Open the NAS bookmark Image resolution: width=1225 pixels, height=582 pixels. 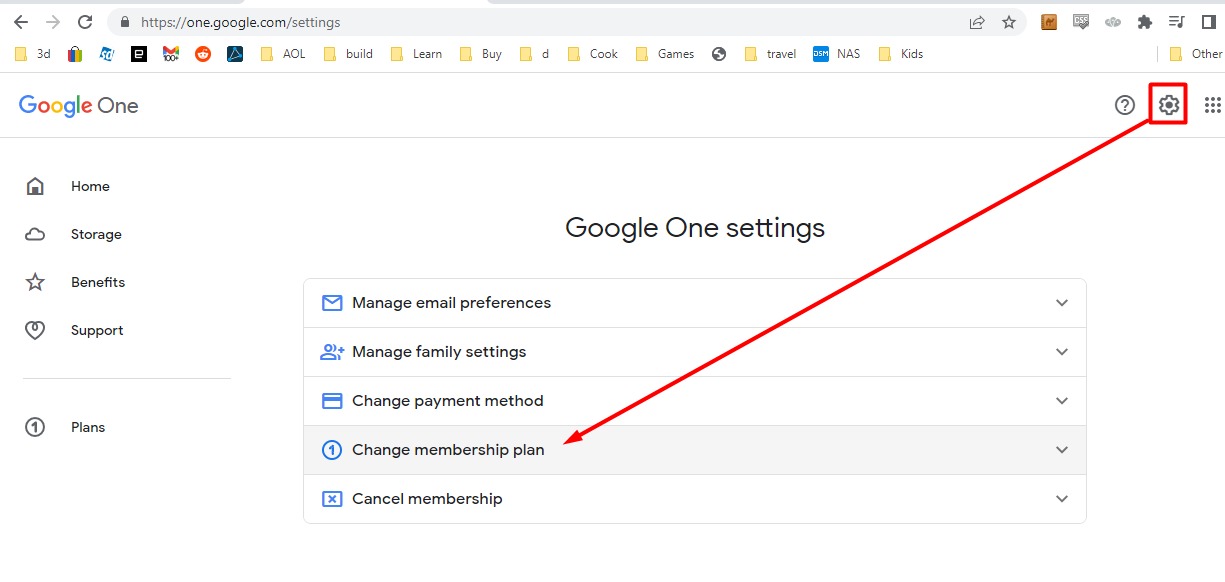pyautogui.click(x=837, y=54)
